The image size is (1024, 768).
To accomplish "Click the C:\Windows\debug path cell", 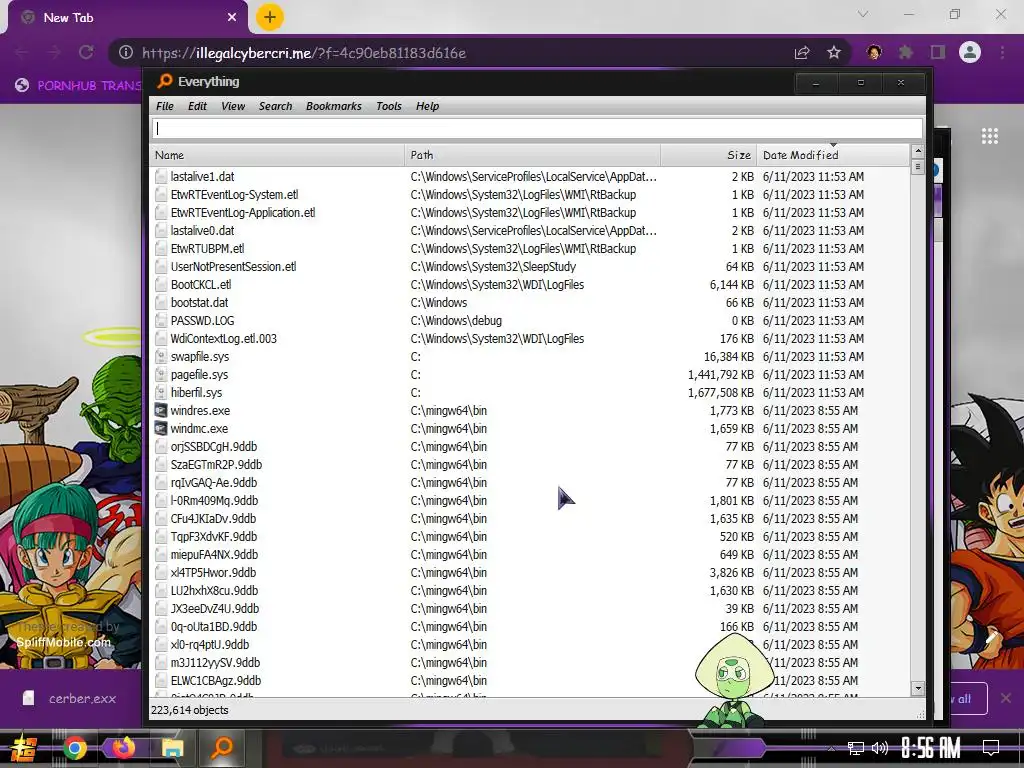I will (x=456, y=321).
